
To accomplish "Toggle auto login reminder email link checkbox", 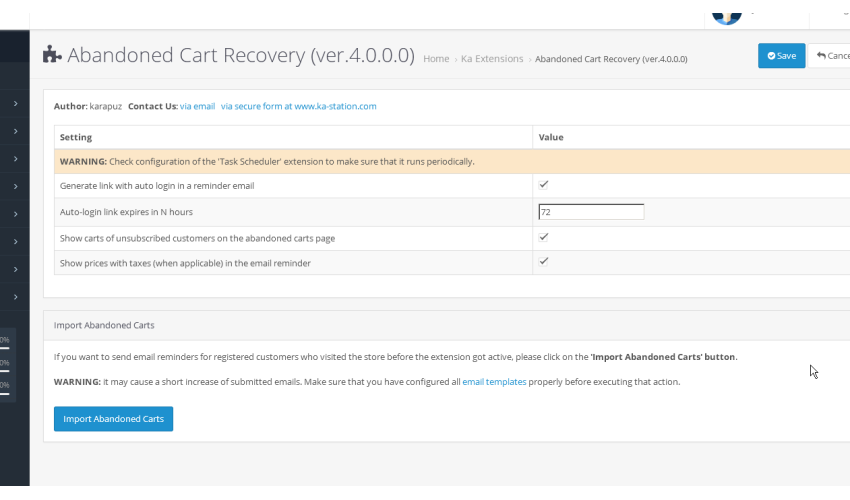I will pos(543,185).
